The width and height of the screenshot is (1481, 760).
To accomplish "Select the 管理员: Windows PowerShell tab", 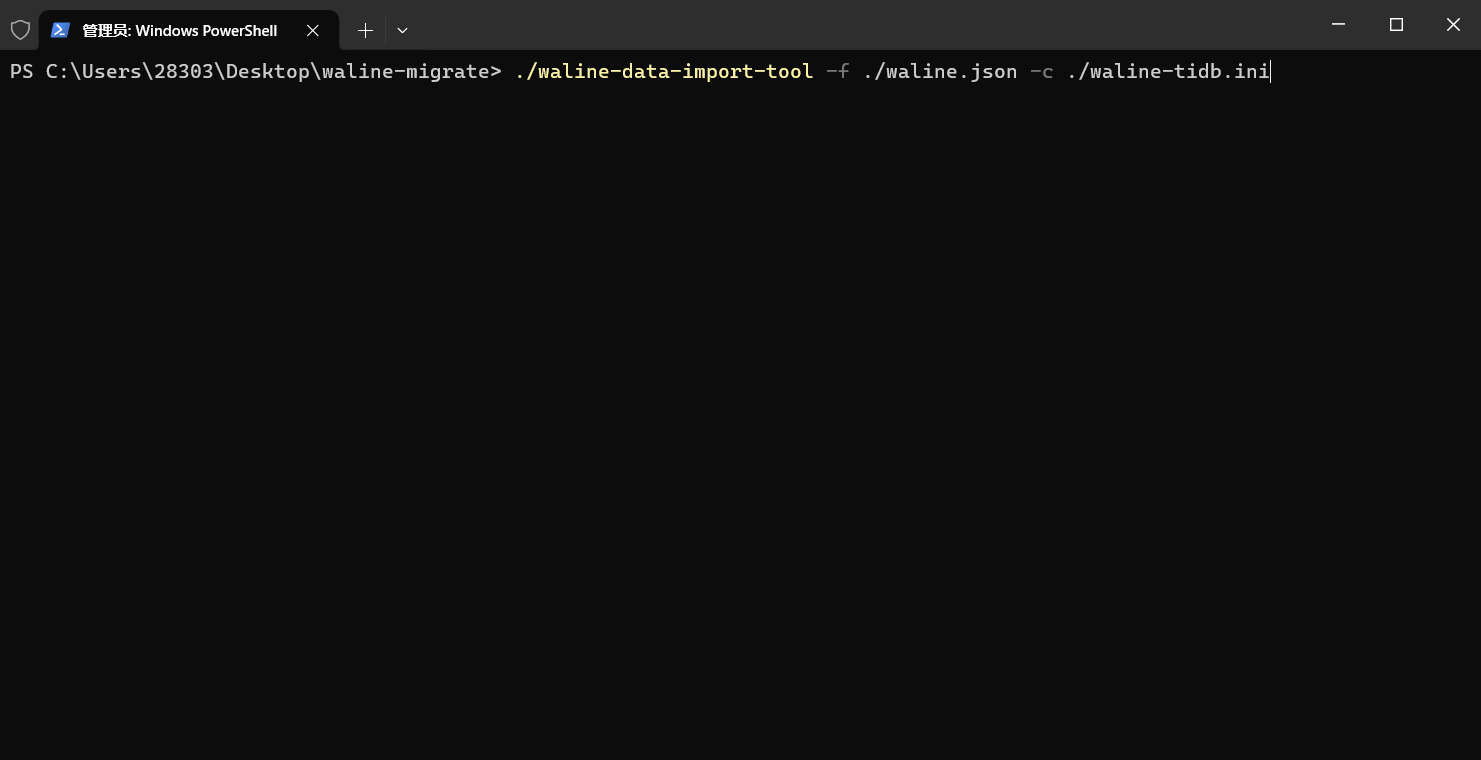I will pyautogui.click(x=189, y=30).
